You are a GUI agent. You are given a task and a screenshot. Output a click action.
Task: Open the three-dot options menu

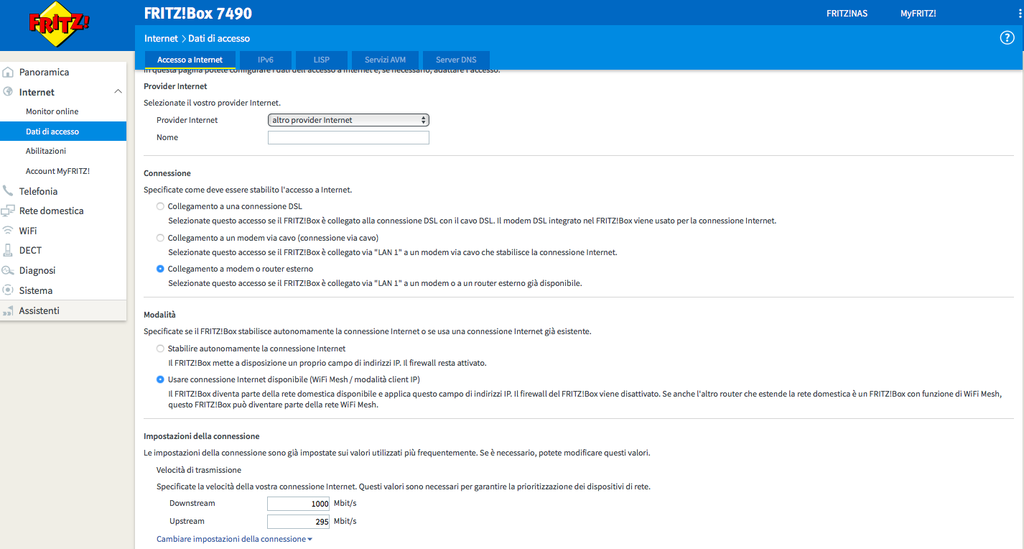[x=1020, y=13]
